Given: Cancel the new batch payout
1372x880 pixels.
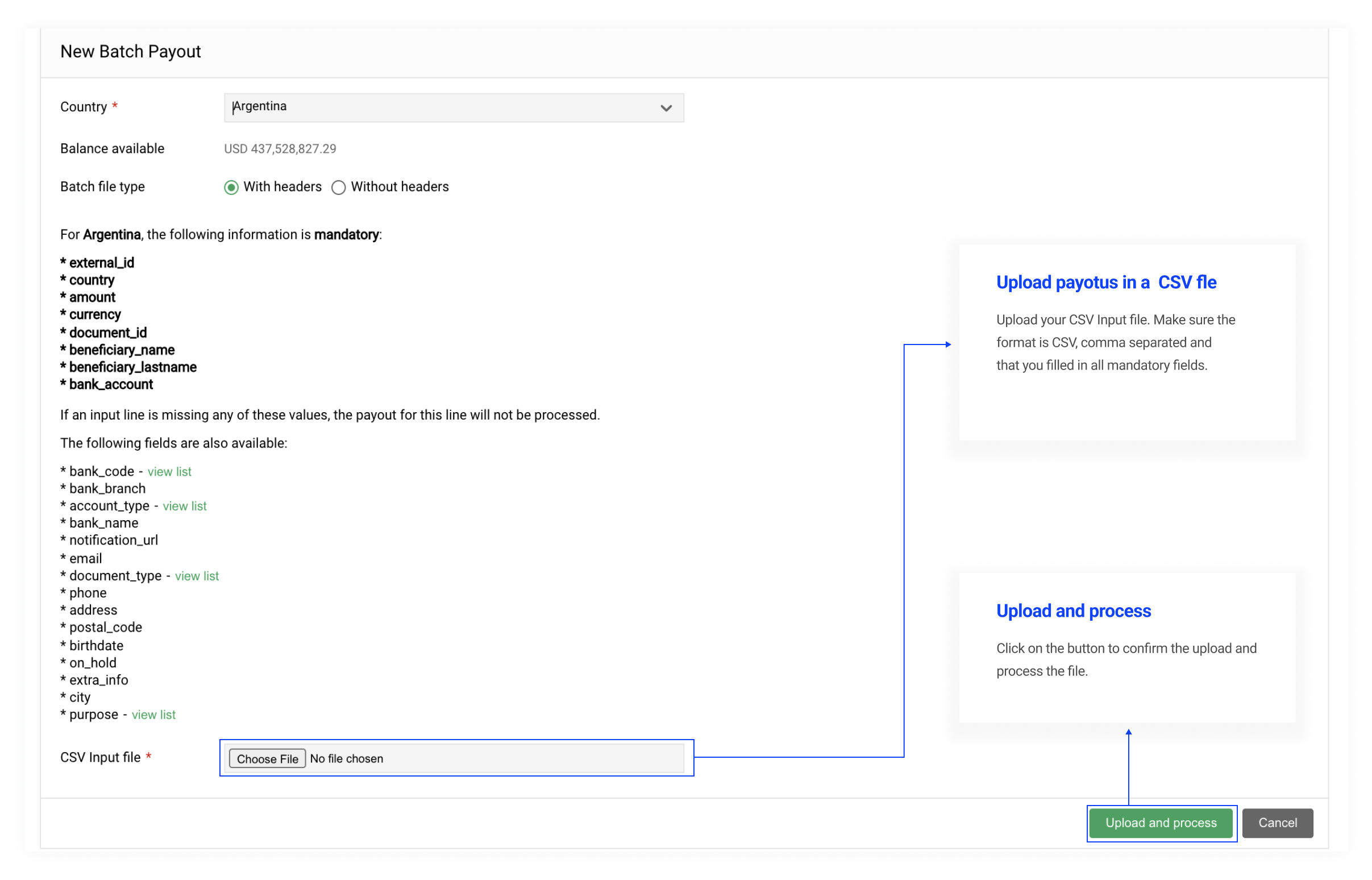Looking at the screenshot, I should pos(1277,823).
